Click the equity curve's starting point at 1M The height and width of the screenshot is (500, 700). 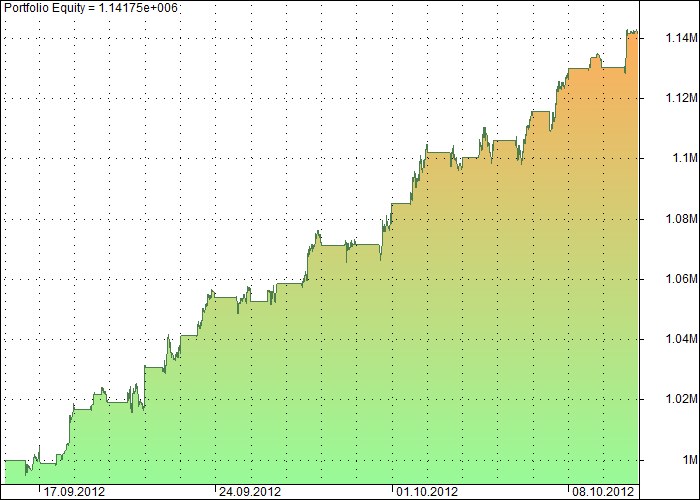(x=8, y=460)
